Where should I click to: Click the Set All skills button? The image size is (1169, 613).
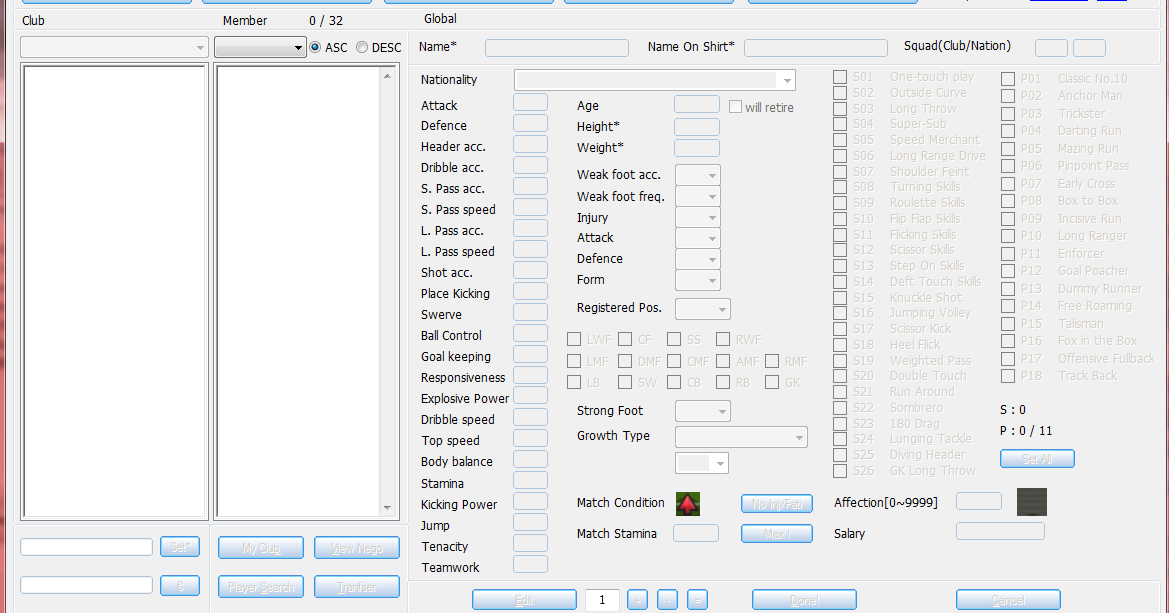point(1037,458)
